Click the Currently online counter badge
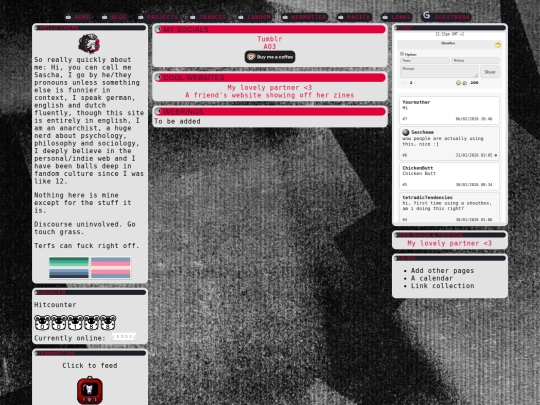Screen dimensions: 540x405 pyautogui.click(x=124, y=336)
